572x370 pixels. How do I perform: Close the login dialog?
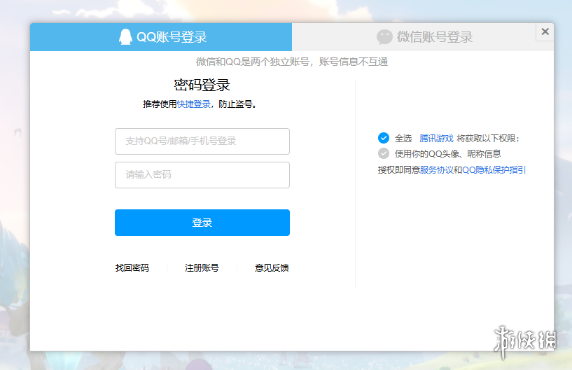[x=545, y=32]
